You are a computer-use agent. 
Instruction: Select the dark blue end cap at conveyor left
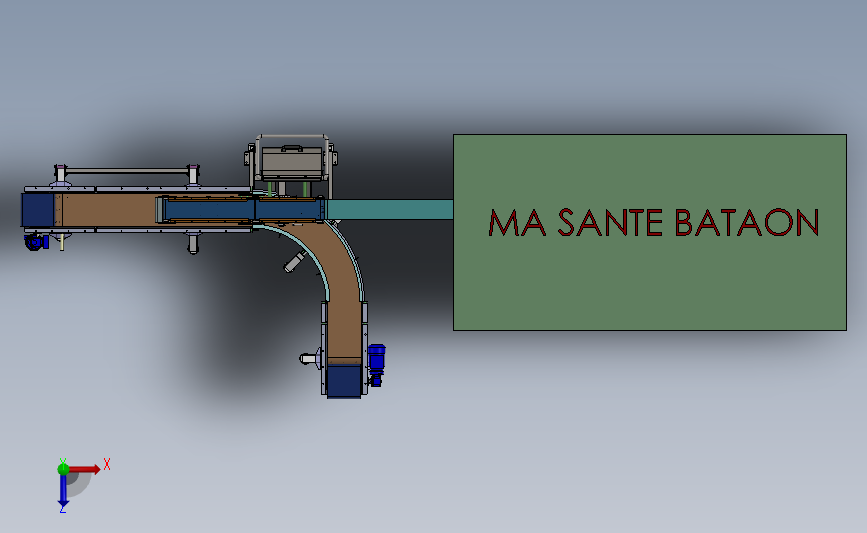click(x=38, y=210)
